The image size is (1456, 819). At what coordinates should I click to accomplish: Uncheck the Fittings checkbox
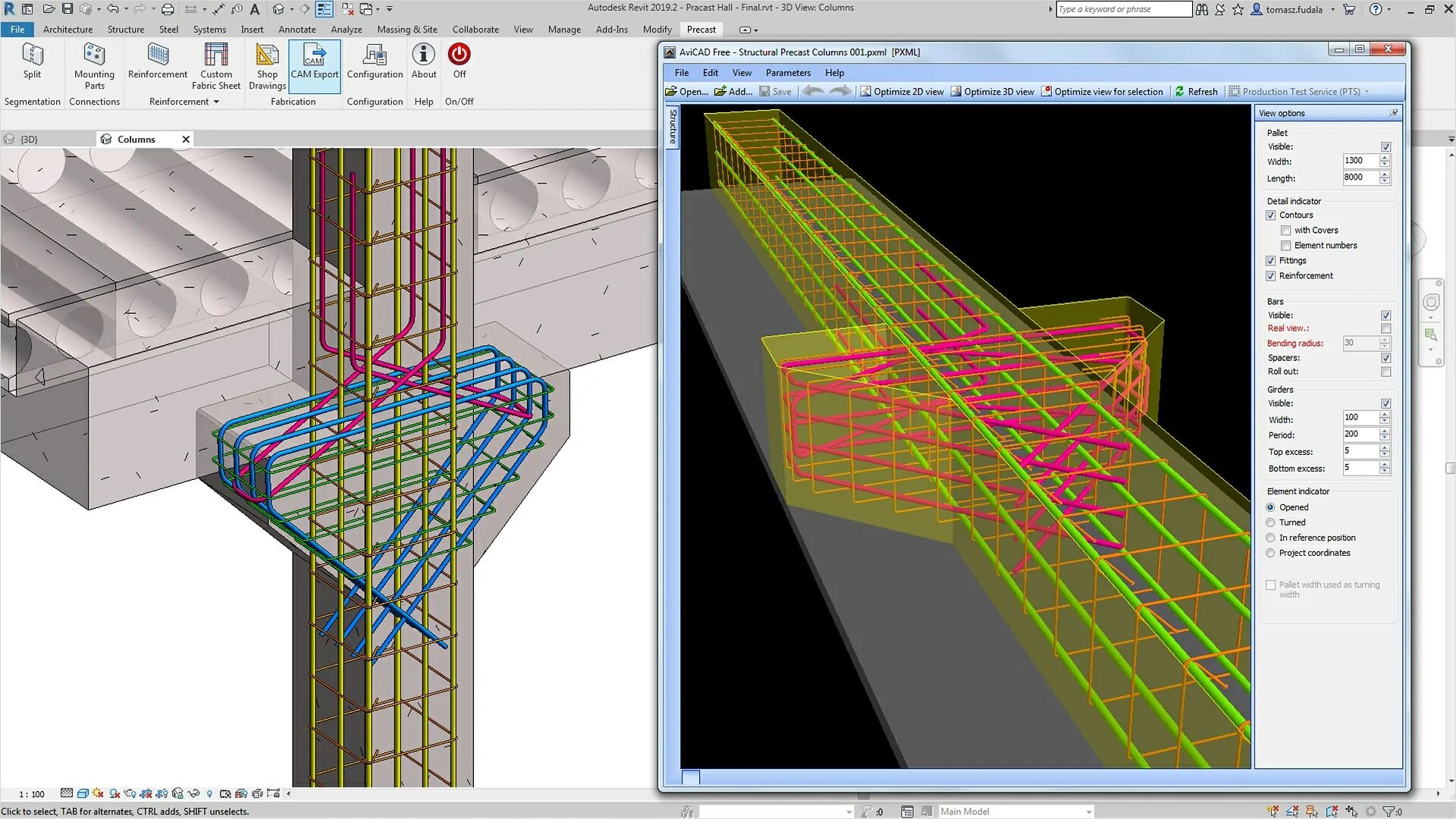coord(1270,261)
